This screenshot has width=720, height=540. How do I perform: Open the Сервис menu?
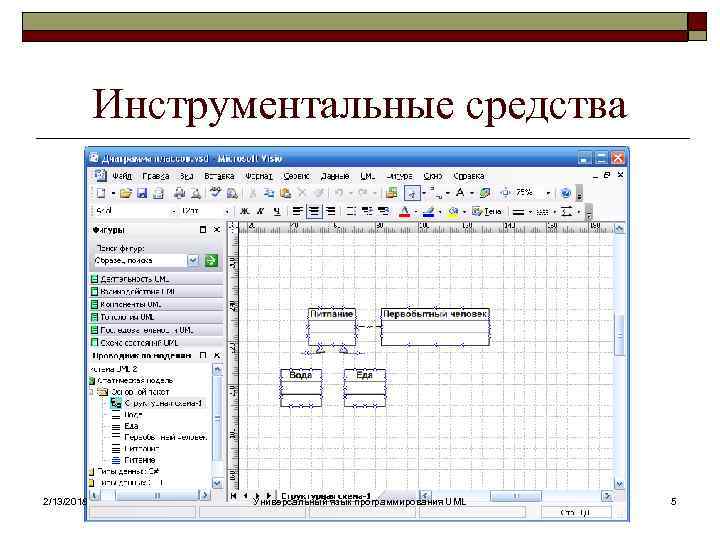click(296, 176)
